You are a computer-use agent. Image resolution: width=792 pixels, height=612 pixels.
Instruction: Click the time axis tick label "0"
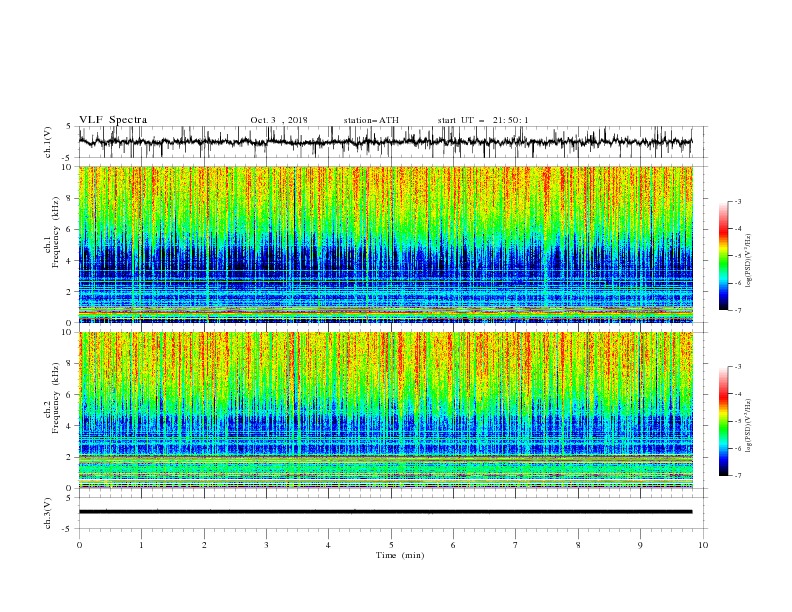[79, 545]
